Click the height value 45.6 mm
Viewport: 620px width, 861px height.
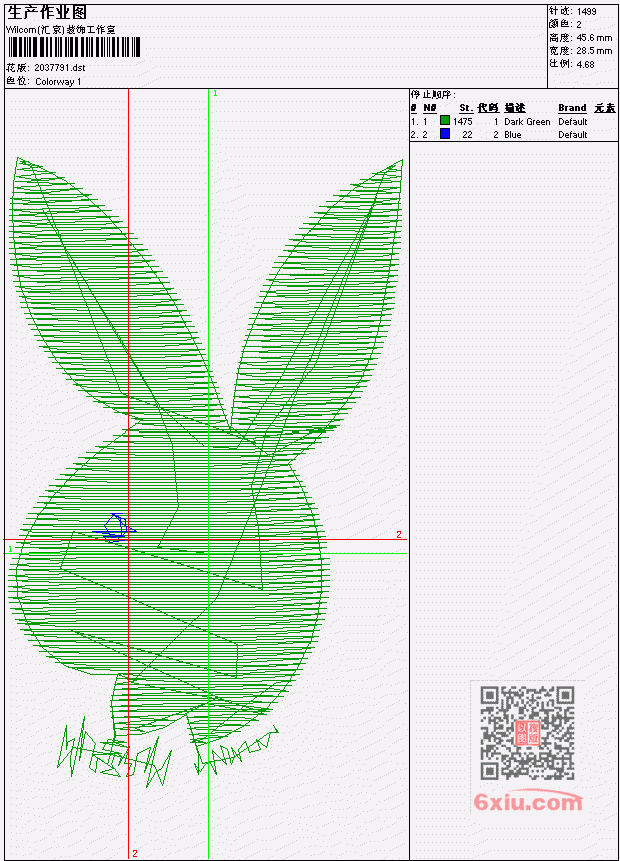pyautogui.click(x=594, y=38)
